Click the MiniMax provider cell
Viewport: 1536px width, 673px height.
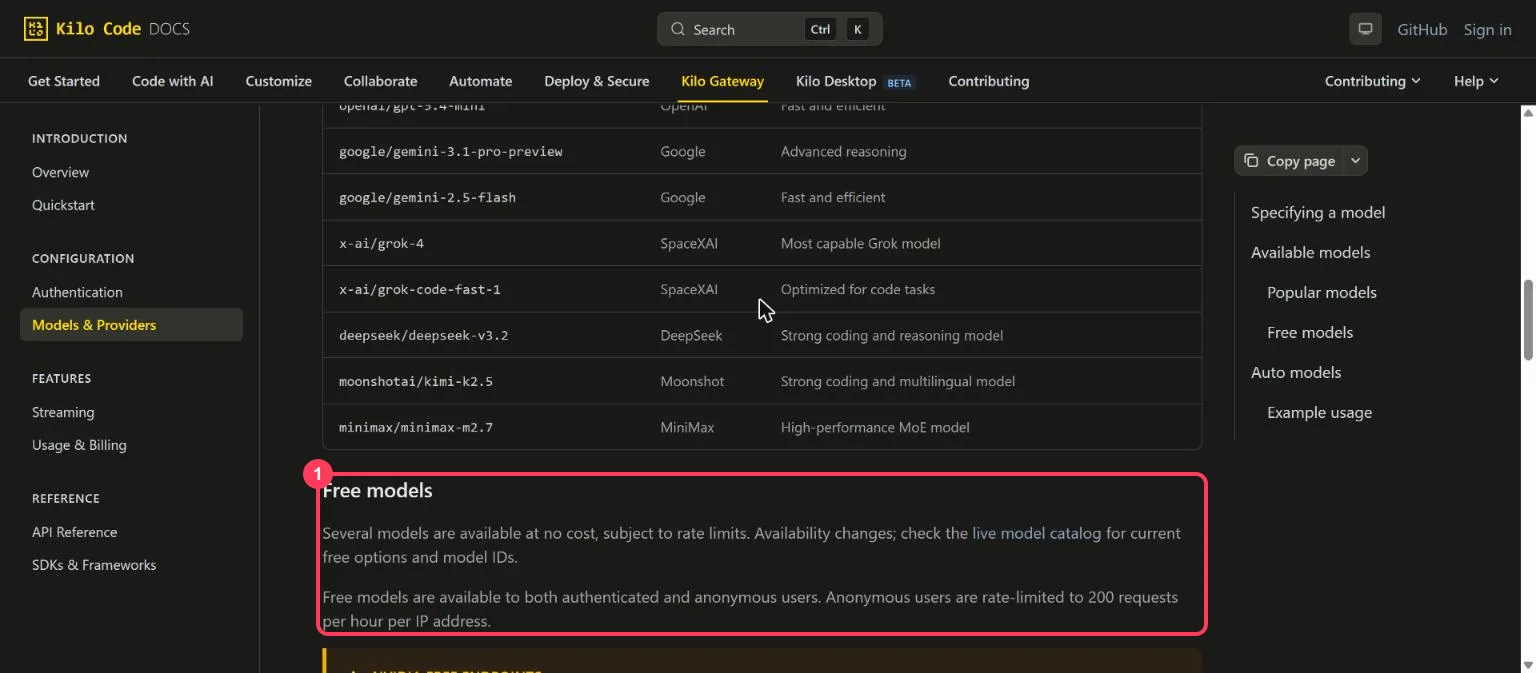(687, 427)
